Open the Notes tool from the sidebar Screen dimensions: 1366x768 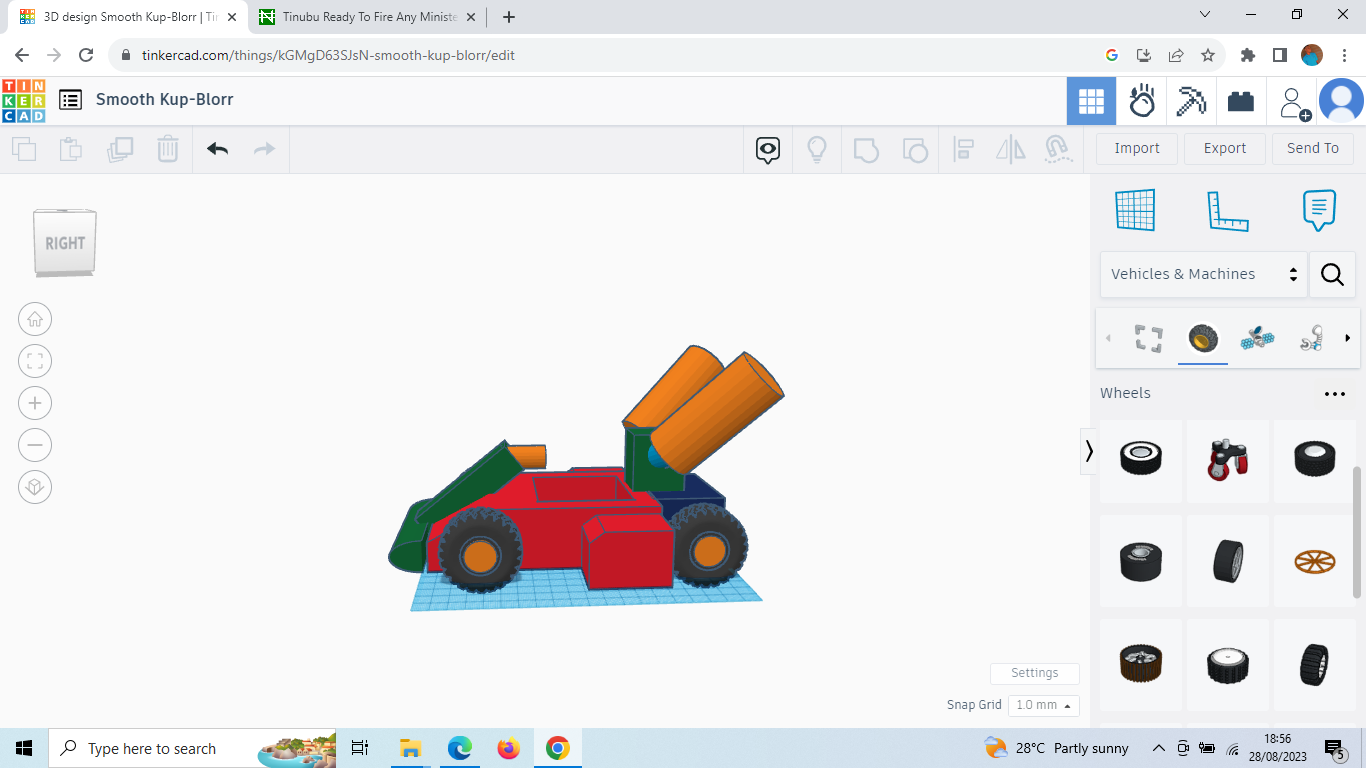(1318, 210)
